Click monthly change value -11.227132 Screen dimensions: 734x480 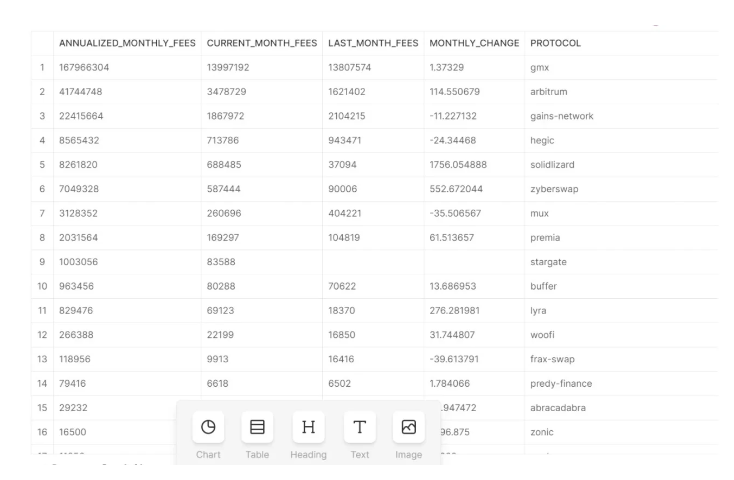pyautogui.click(x=453, y=116)
